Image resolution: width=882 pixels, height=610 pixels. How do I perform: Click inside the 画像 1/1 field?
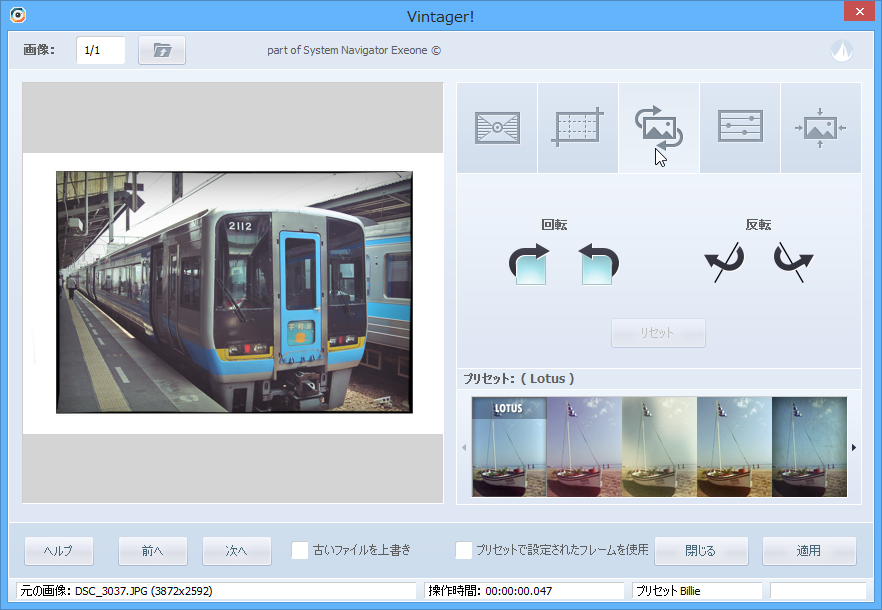click(100, 49)
